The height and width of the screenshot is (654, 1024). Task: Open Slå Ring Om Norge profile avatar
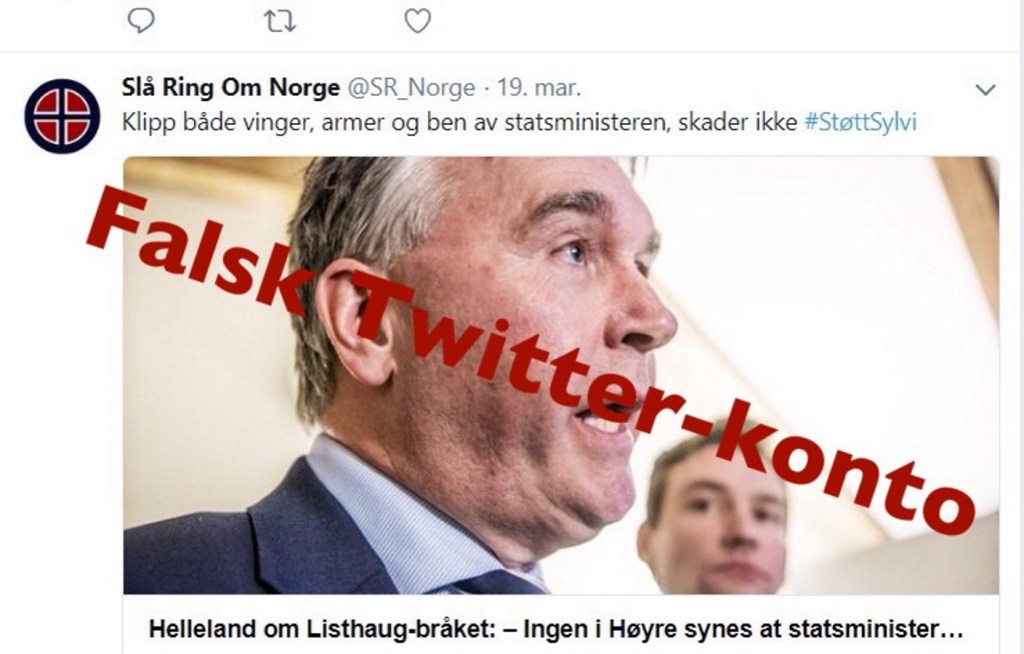(62, 116)
